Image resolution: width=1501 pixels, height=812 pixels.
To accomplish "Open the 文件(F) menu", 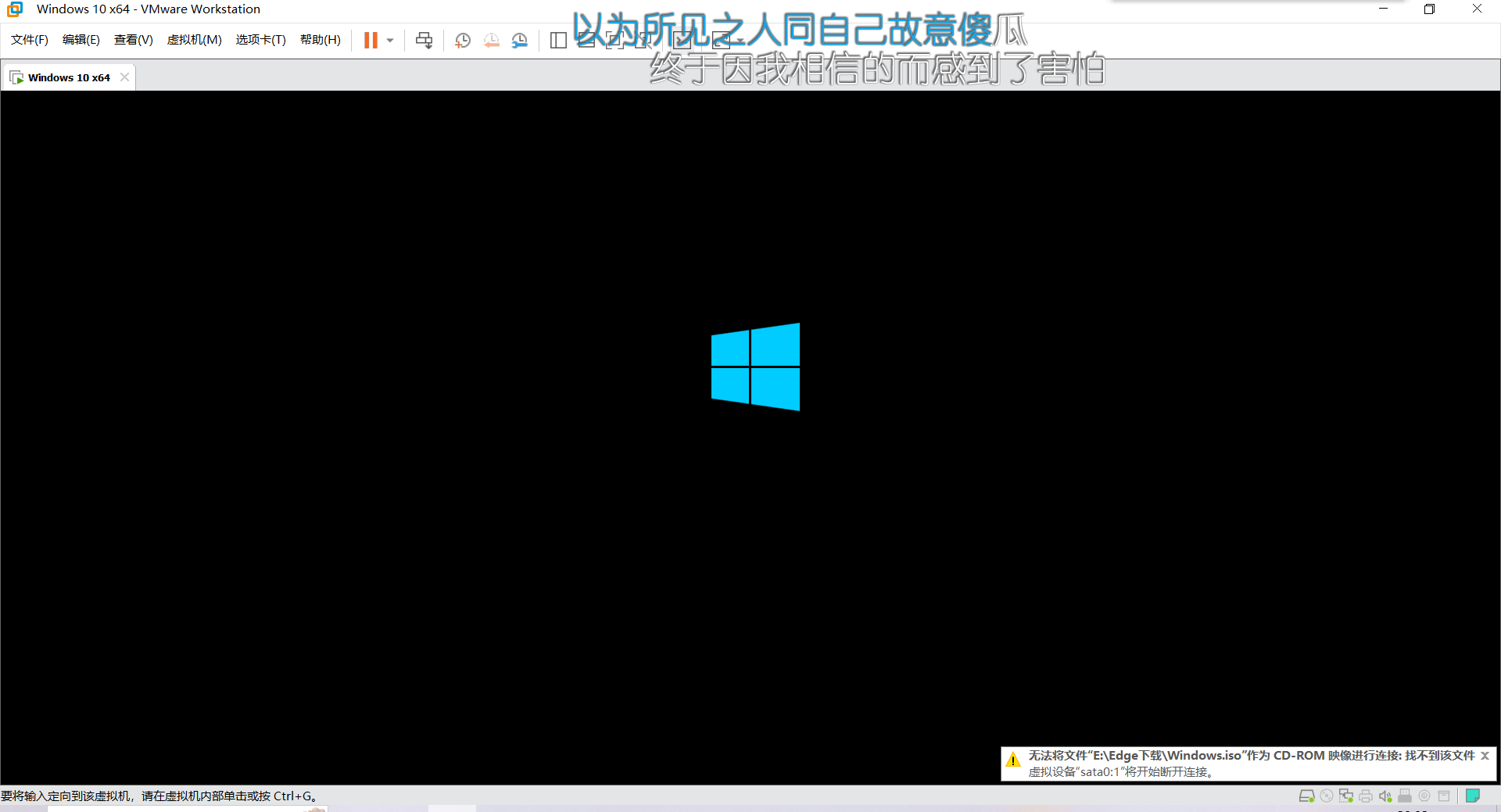I will 30,40.
